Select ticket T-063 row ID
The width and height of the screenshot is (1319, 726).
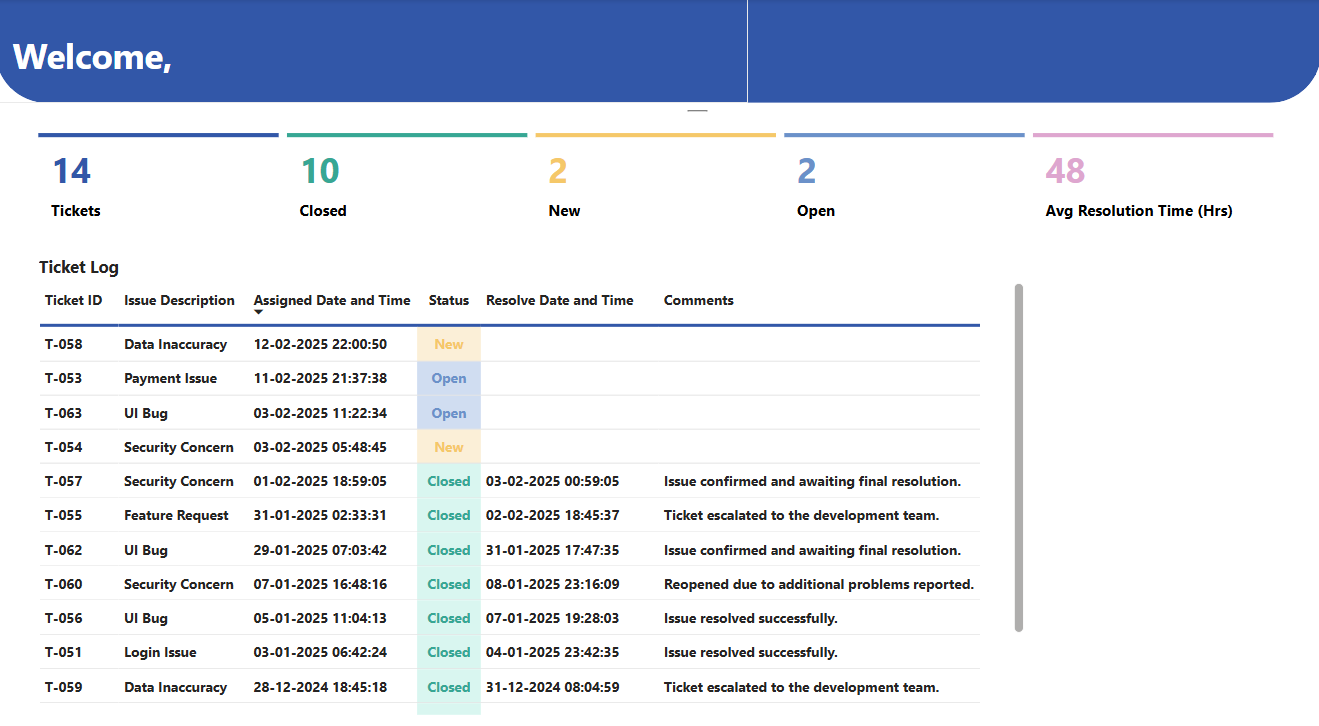63,413
